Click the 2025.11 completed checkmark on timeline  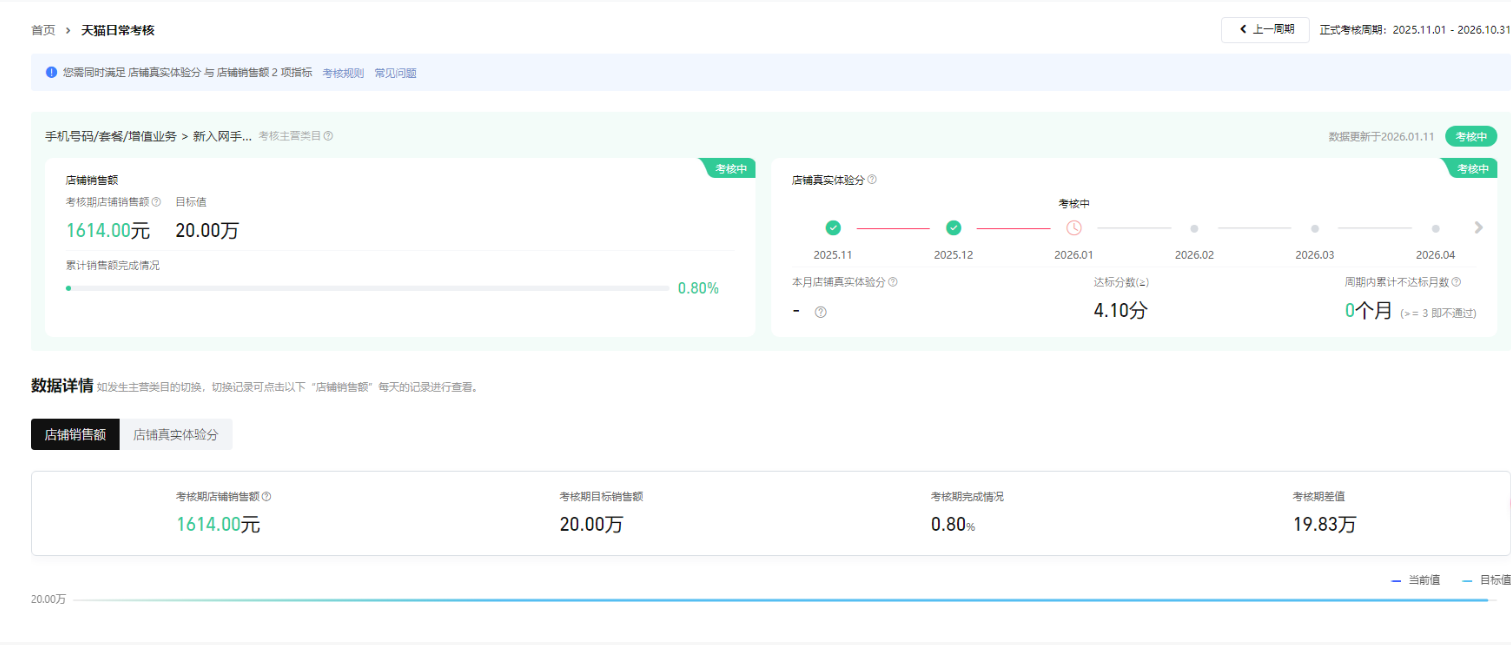click(833, 228)
